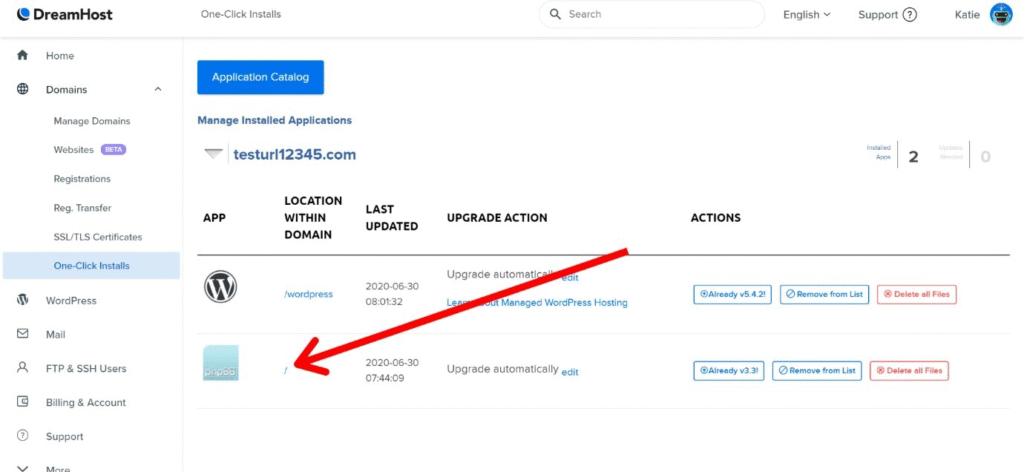Click Katie's user avatar icon
Screen dimensions: 1024x472
tap(1001, 15)
